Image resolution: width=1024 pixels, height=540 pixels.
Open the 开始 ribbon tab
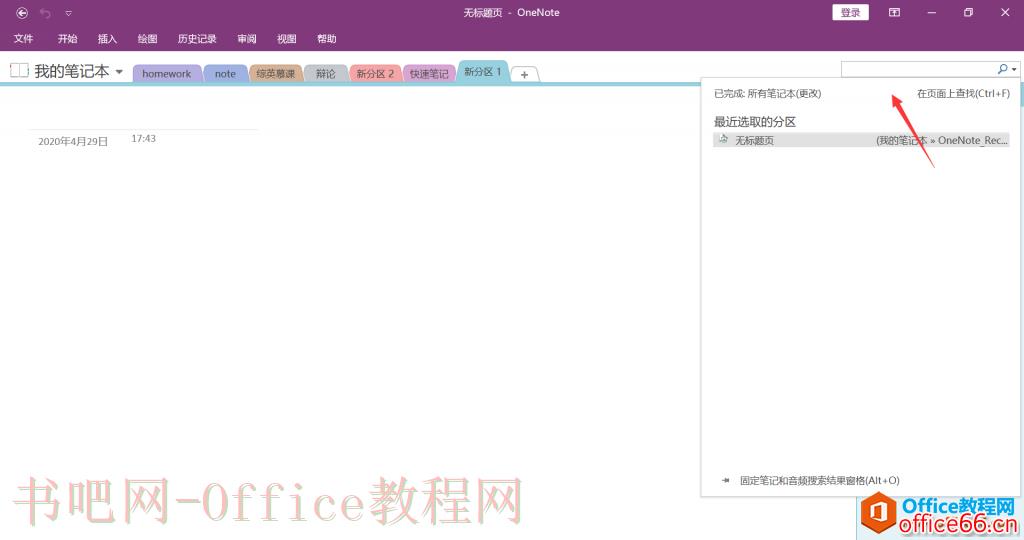click(67, 39)
